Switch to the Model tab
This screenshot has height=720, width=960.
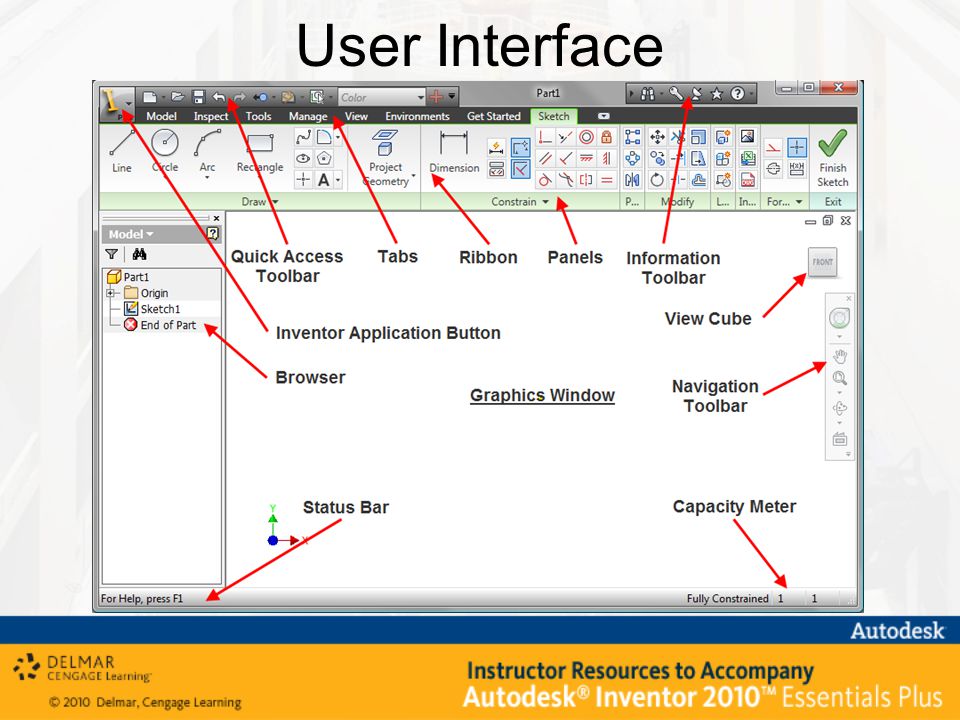[162, 116]
